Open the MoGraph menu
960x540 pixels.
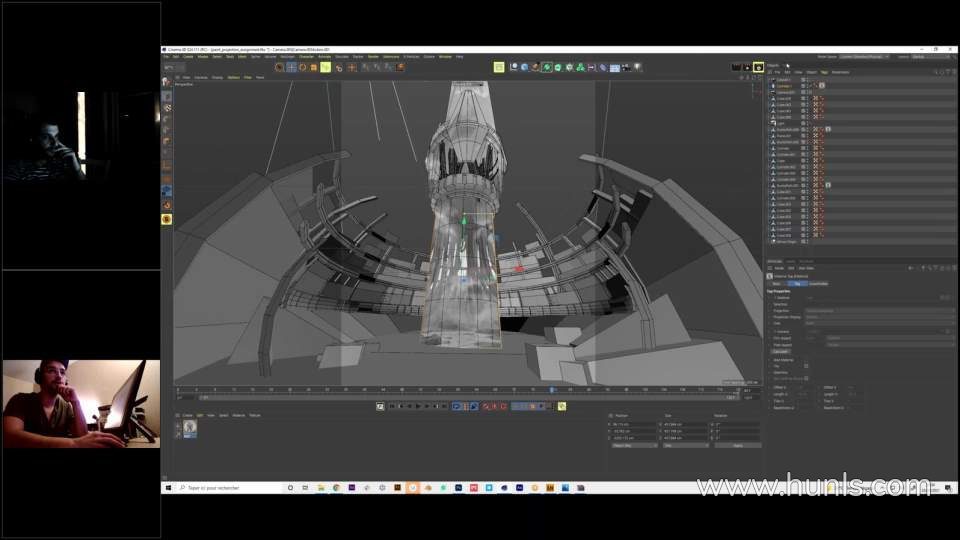point(287,57)
